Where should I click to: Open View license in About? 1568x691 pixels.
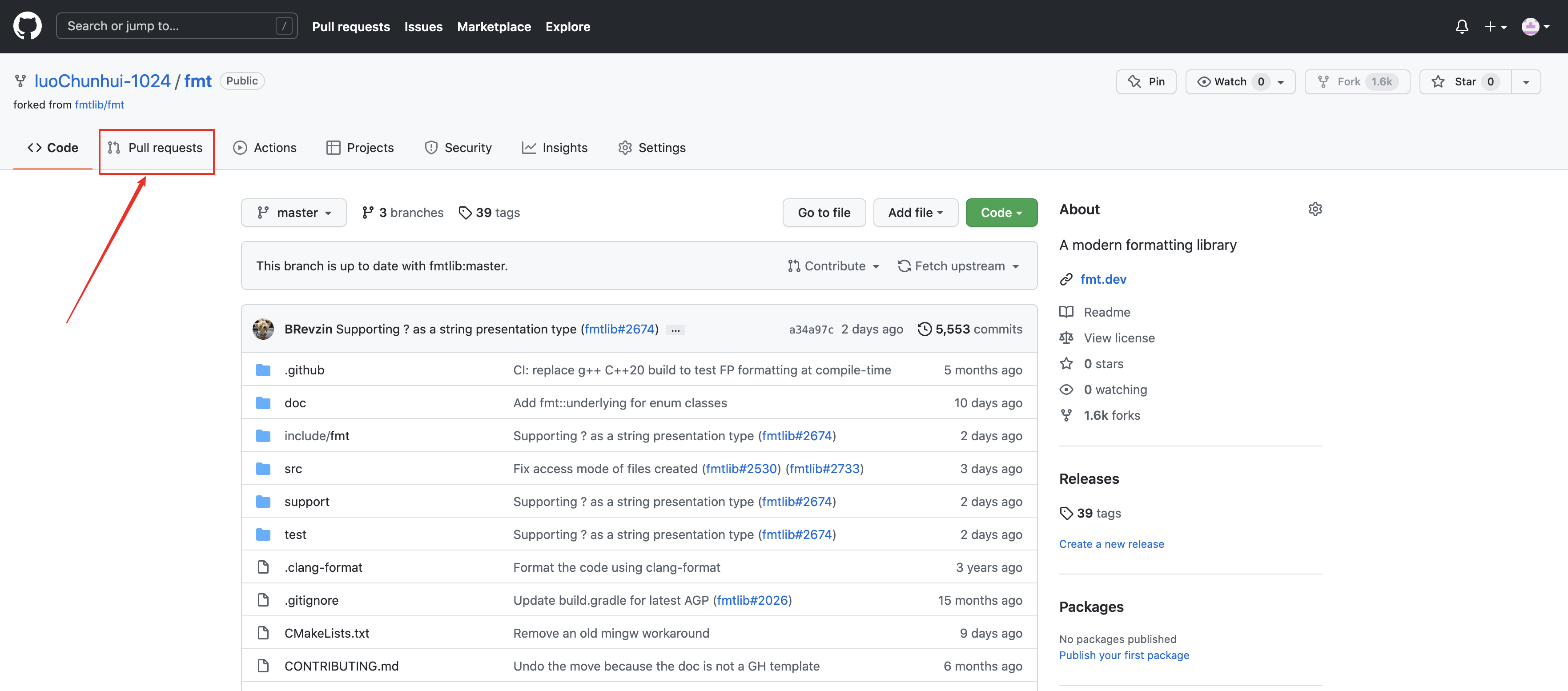click(x=1119, y=338)
